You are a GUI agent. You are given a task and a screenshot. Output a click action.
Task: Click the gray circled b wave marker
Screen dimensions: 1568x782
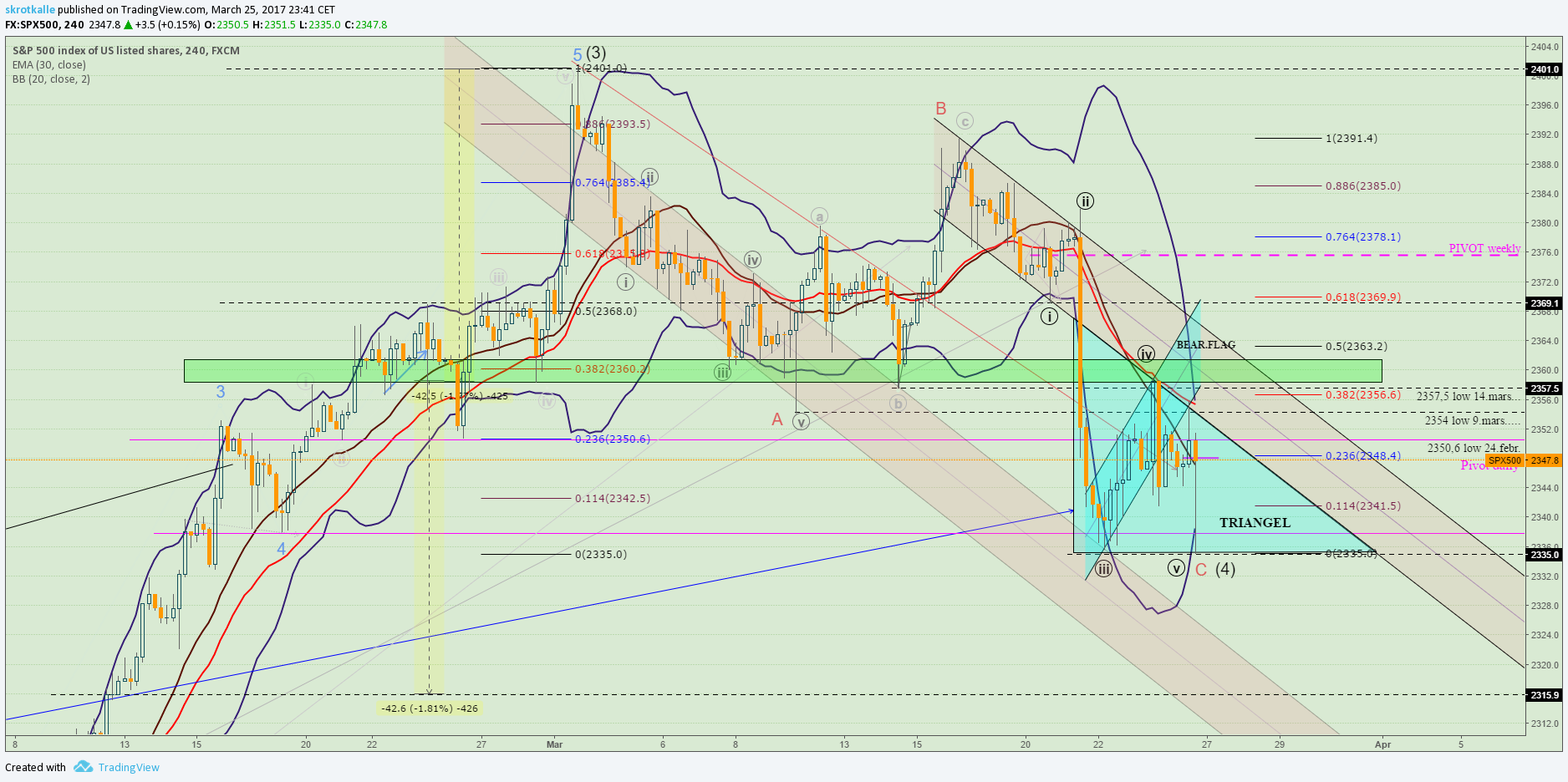(898, 404)
